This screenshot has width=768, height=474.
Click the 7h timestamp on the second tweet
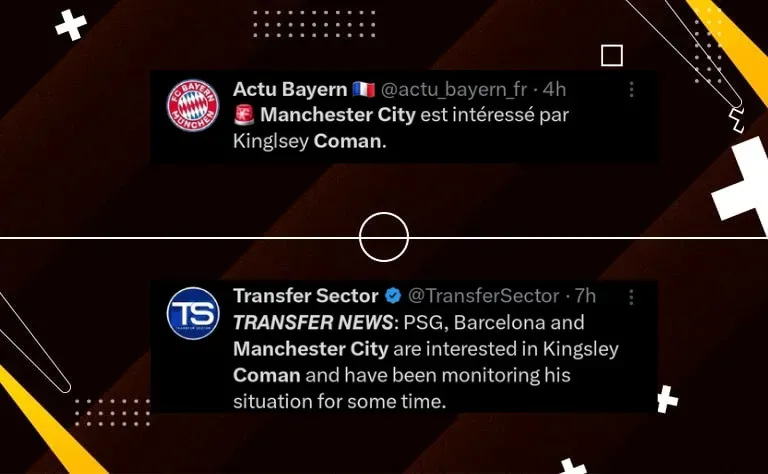pyautogui.click(x=585, y=296)
